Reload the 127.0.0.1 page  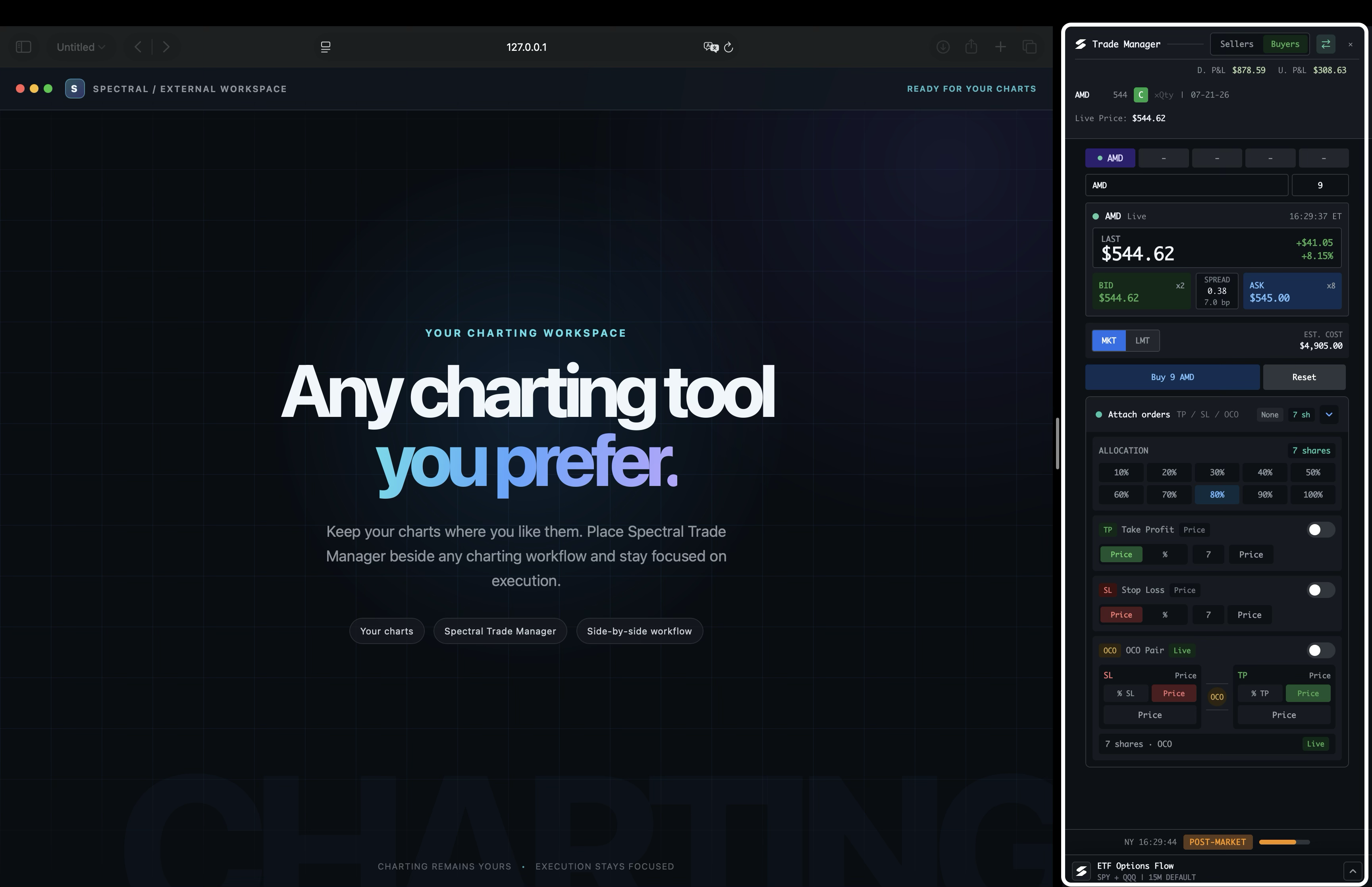click(729, 47)
